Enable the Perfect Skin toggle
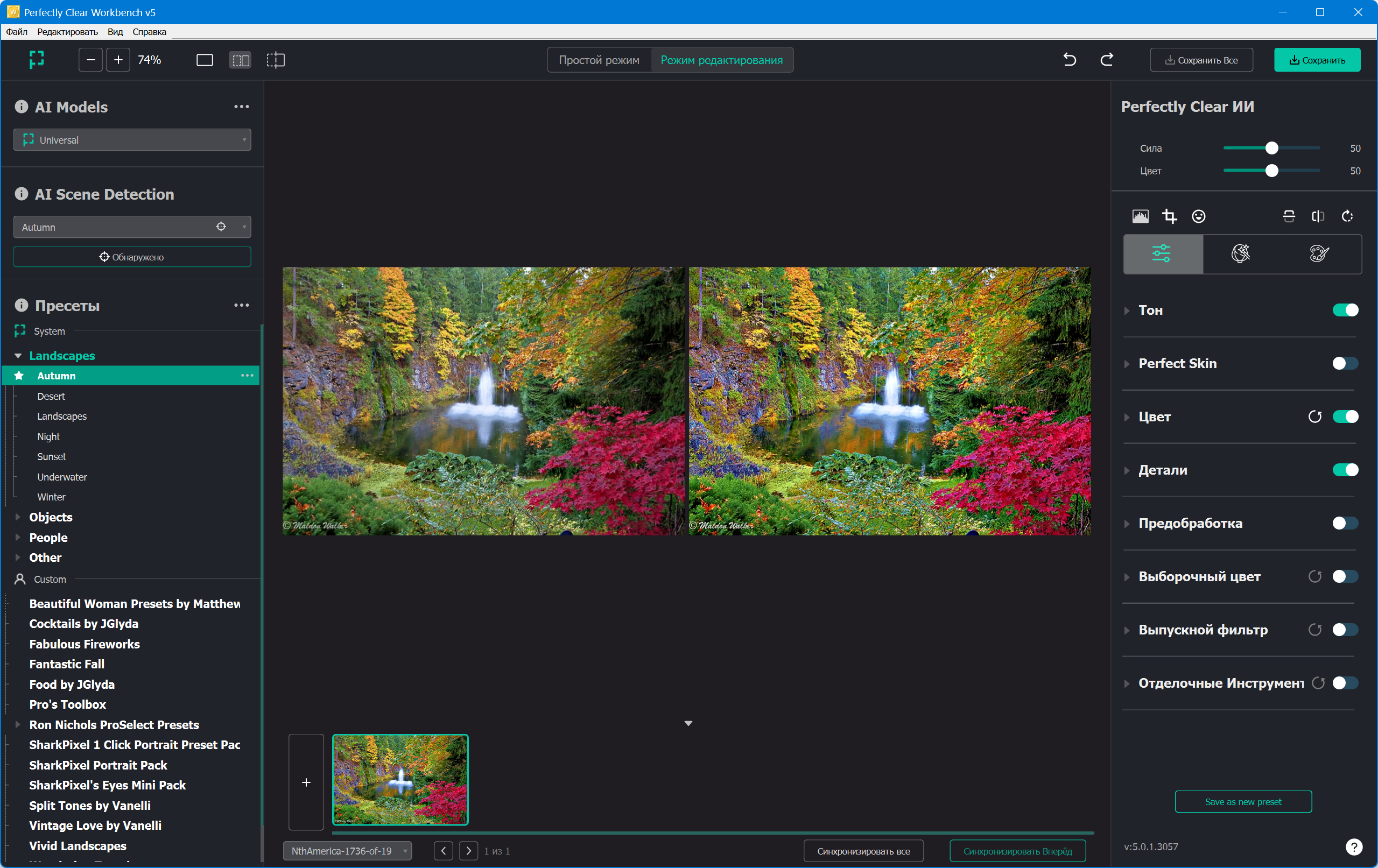 pos(1344,363)
